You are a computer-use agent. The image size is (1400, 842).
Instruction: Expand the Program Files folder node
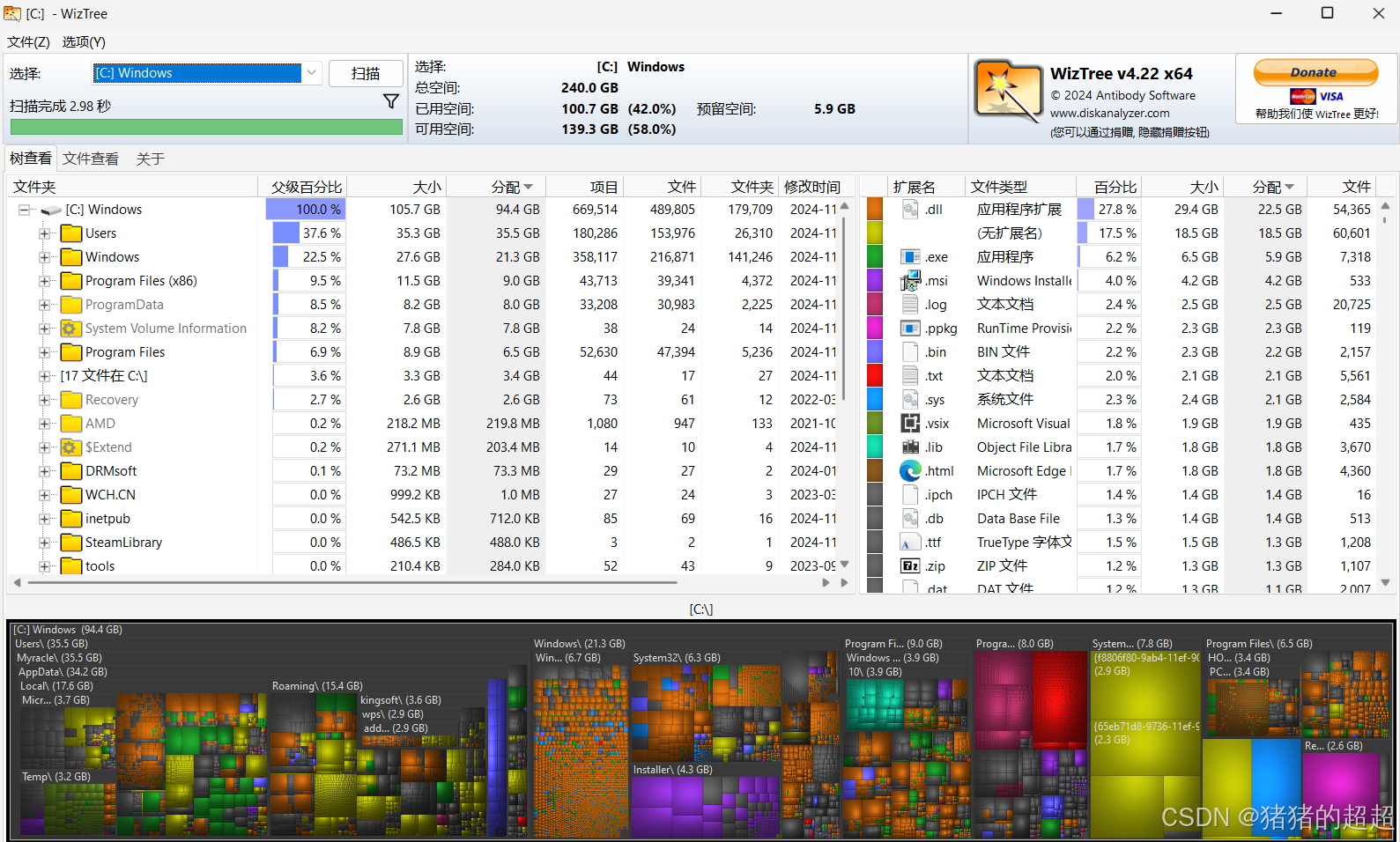pos(44,352)
